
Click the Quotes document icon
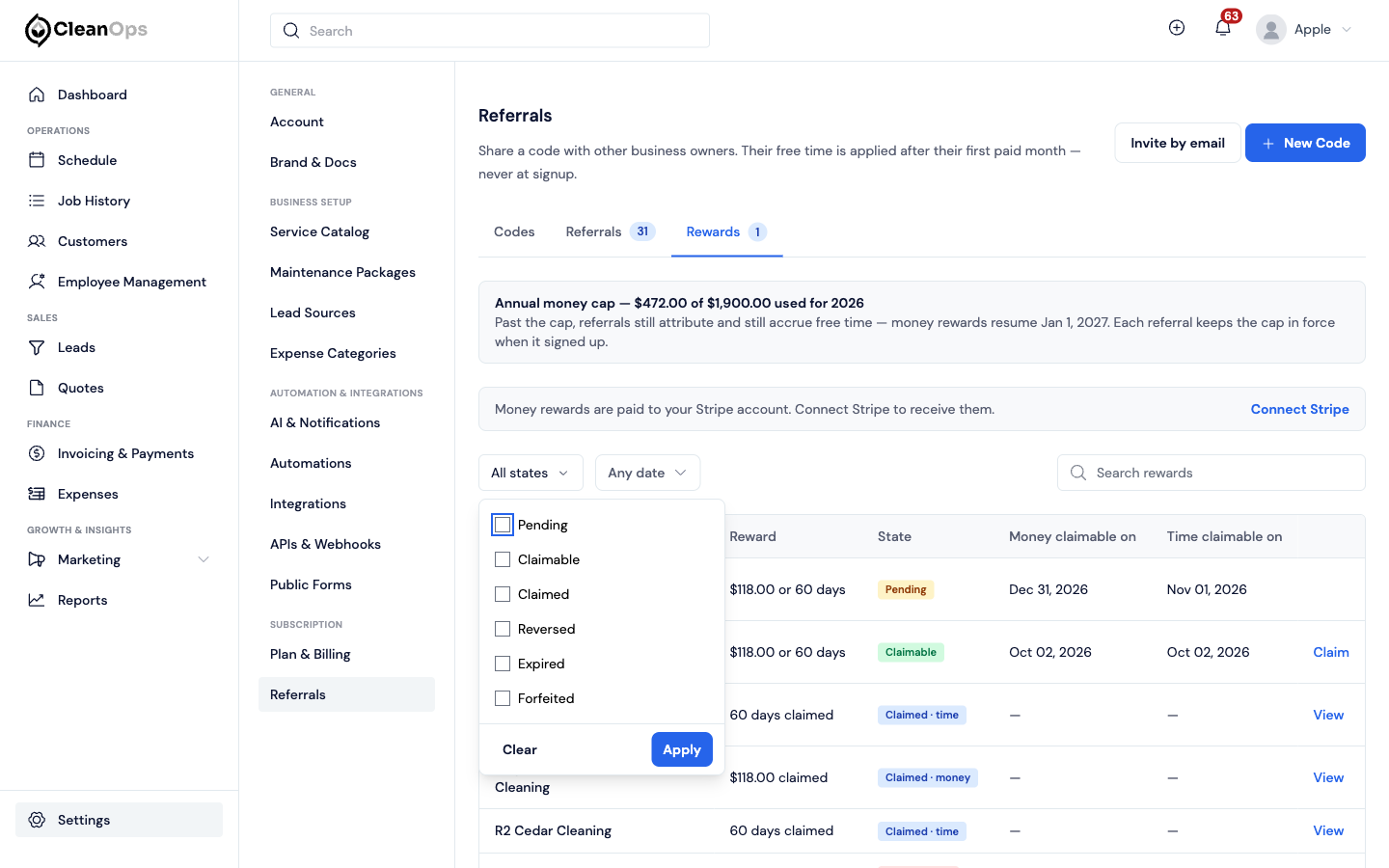point(37,388)
